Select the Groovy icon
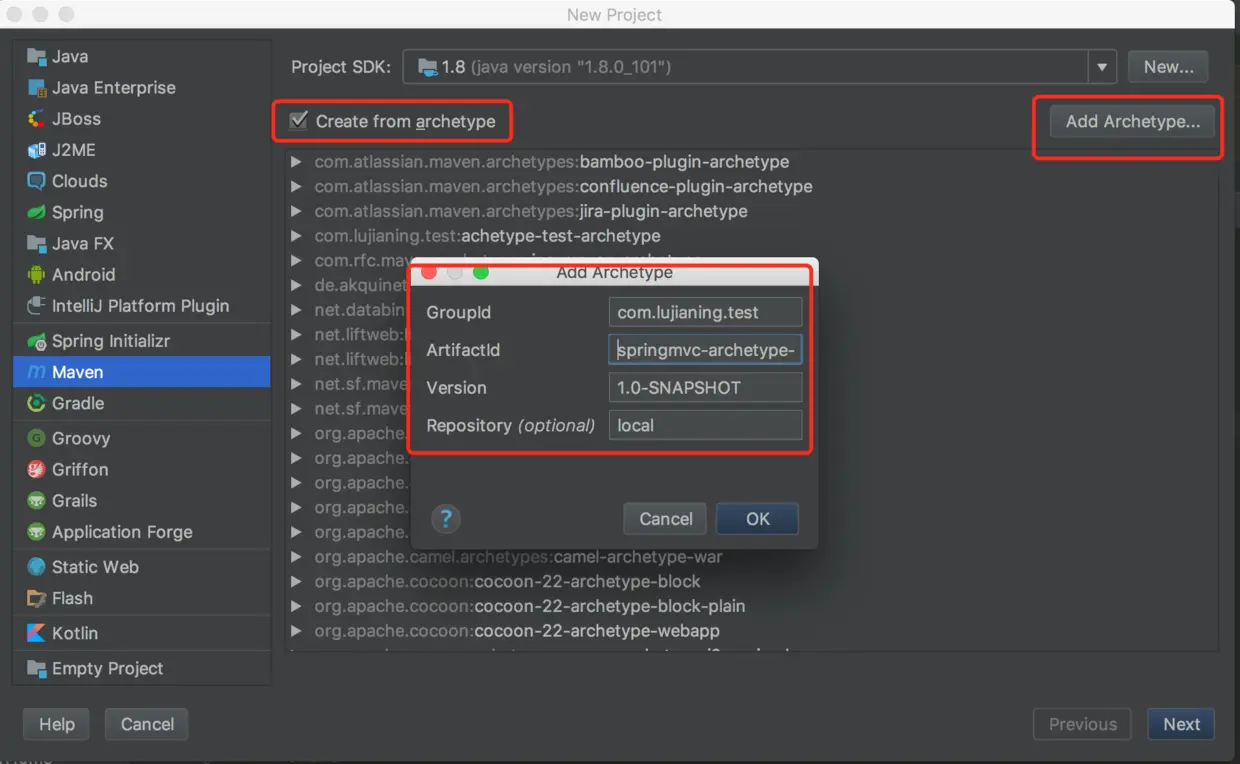1240x764 pixels. [37, 438]
